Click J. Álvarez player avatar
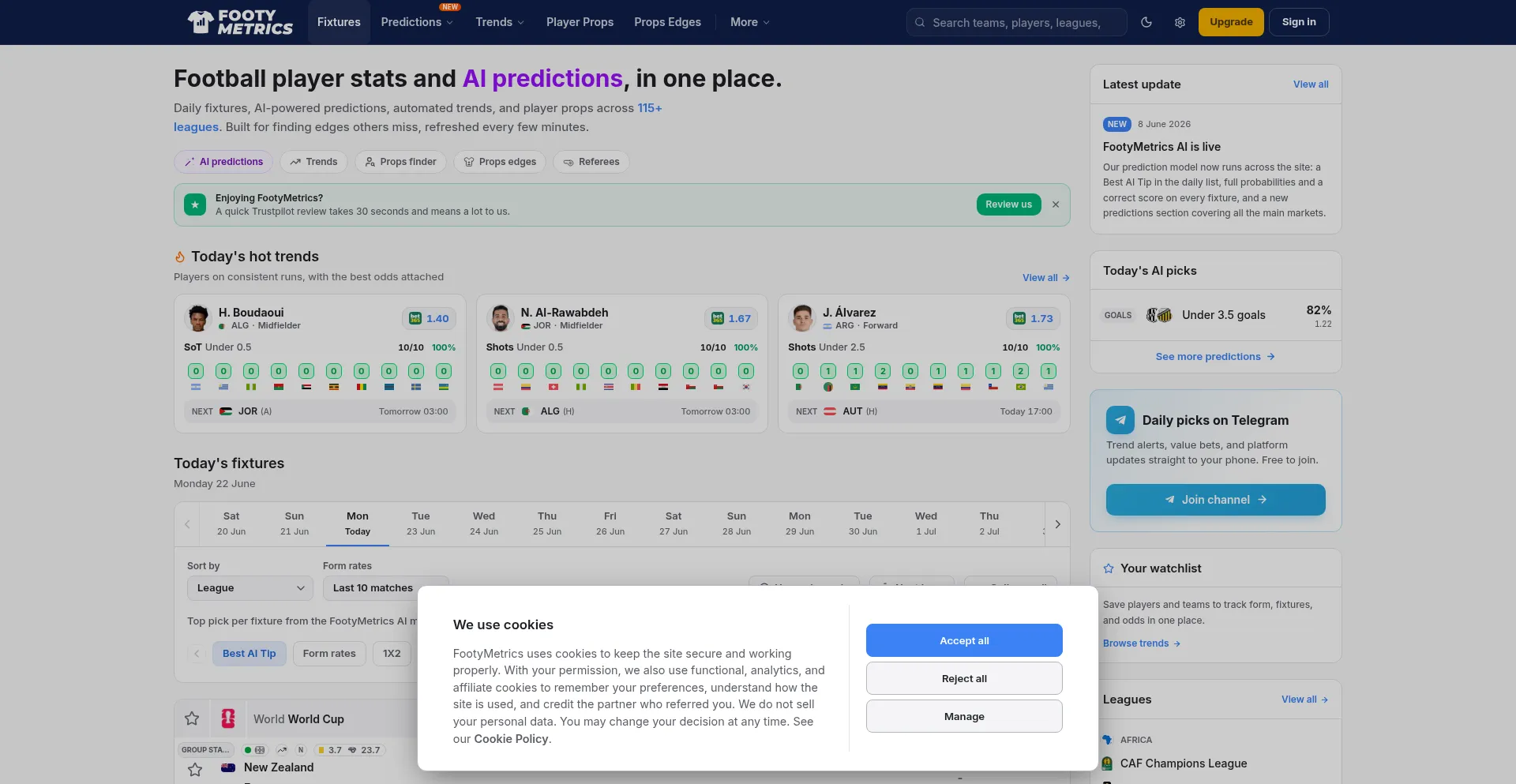 coord(802,318)
